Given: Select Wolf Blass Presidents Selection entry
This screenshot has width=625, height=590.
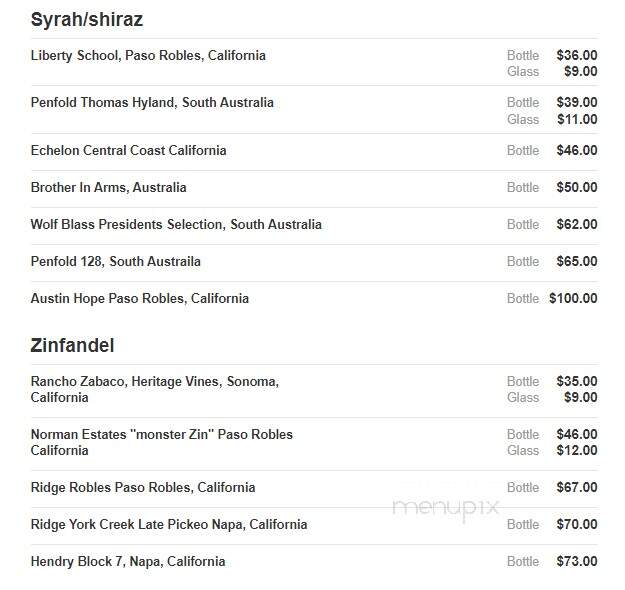Looking at the screenshot, I should coord(176,224).
